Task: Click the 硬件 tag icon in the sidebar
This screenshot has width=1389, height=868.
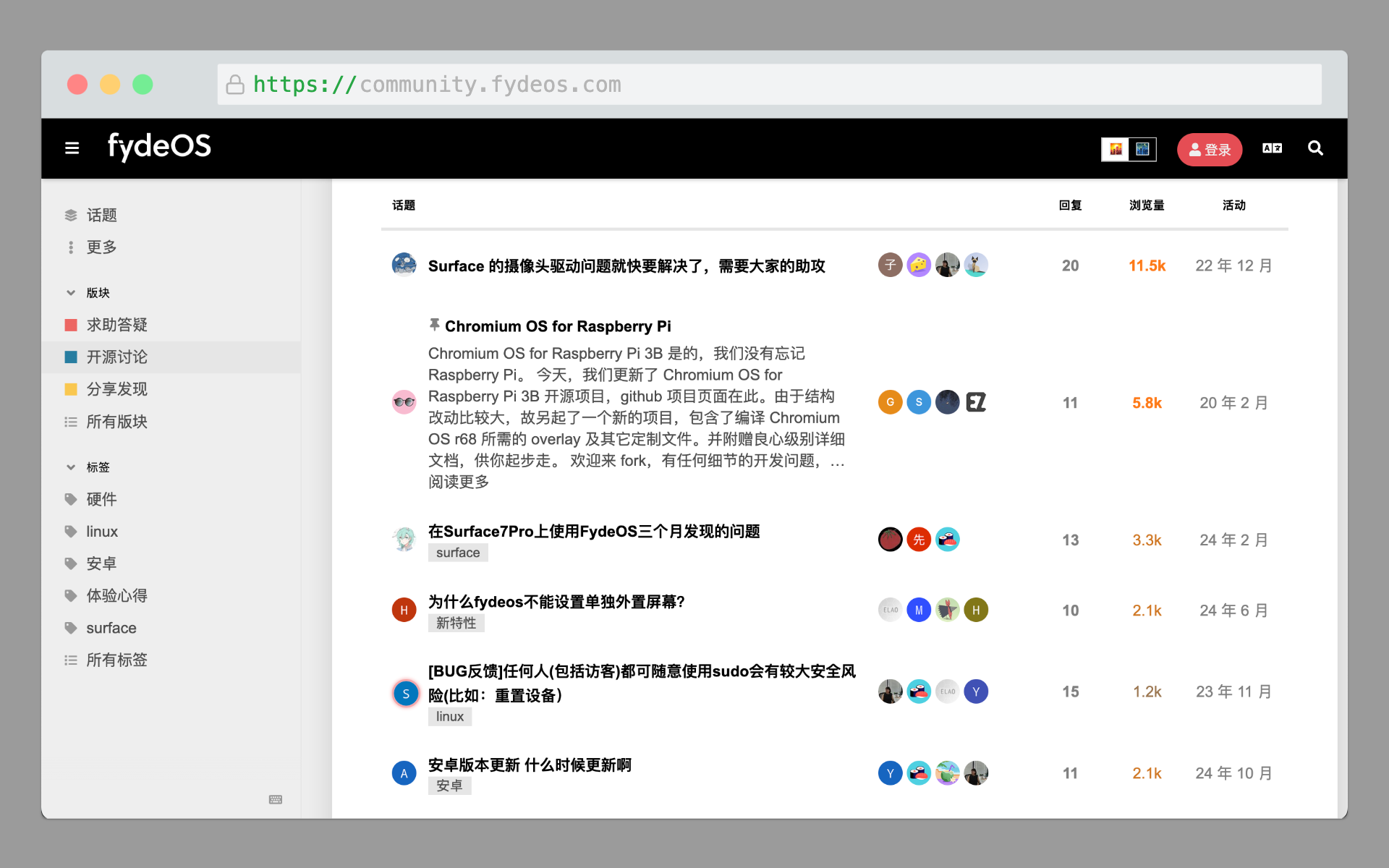Action: click(x=71, y=499)
